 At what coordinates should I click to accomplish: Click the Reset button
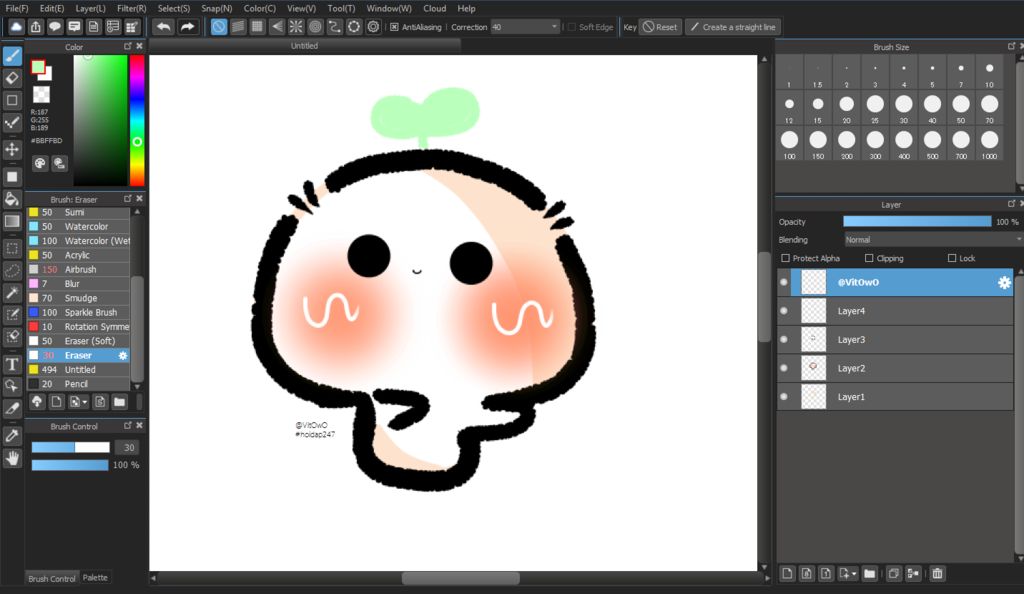pos(660,27)
